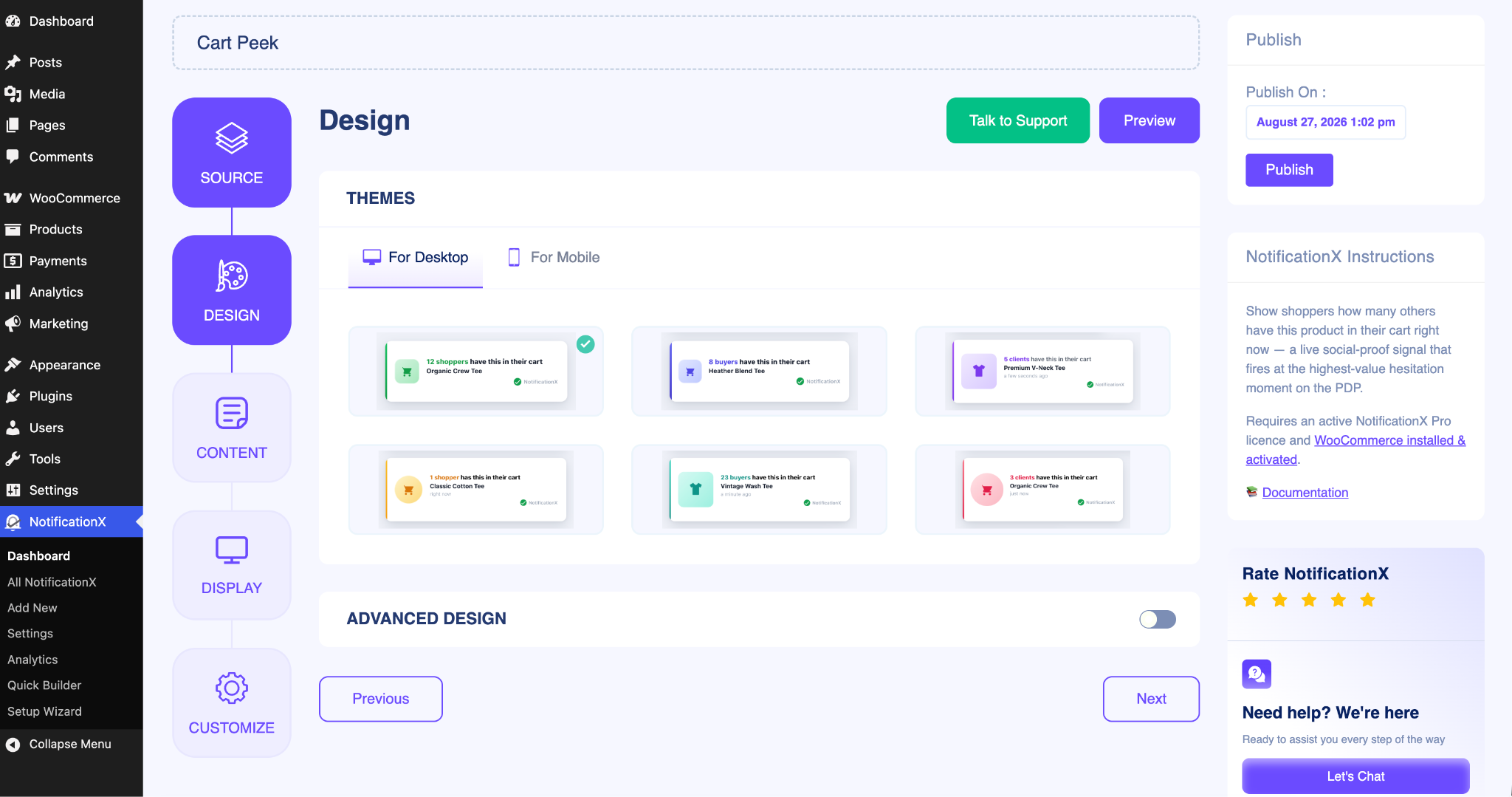Click the chat support icon above Need help
This screenshot has height=797, width=1512.
coord(1257,674)
